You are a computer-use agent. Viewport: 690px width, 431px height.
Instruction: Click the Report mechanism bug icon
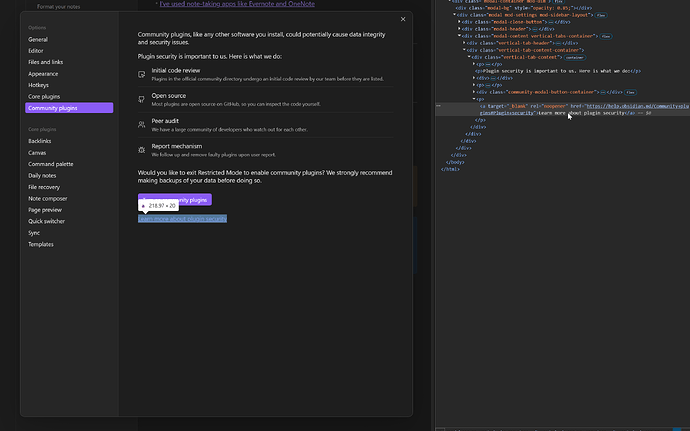[142, 149]
